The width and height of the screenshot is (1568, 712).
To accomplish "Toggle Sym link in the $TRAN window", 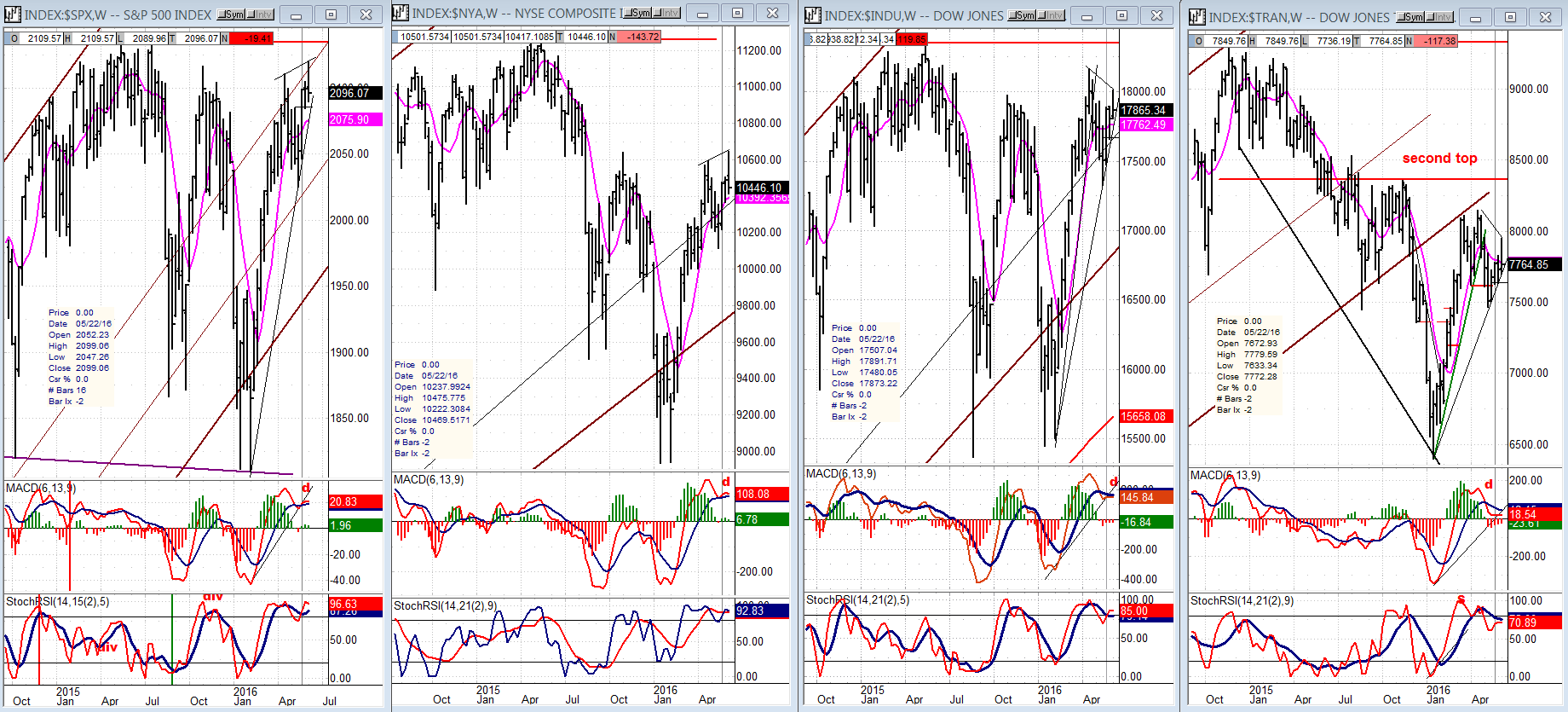I will 1410,16.
